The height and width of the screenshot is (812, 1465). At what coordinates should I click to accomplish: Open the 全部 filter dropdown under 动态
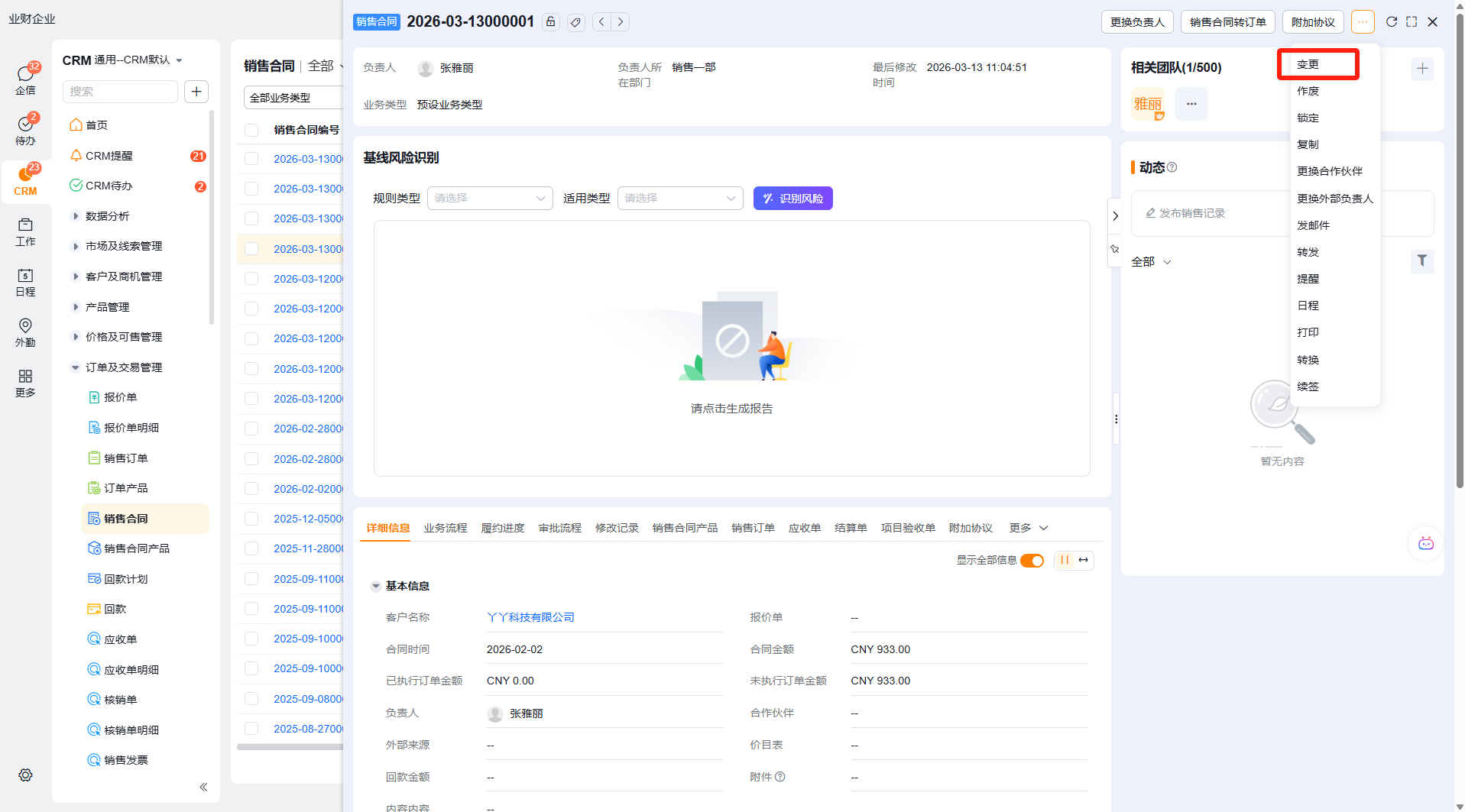pyautogui.click(x=1151, y=262)
